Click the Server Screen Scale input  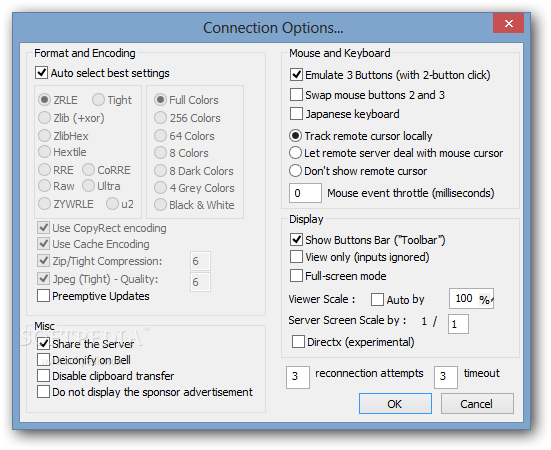(x=458, y=324)
